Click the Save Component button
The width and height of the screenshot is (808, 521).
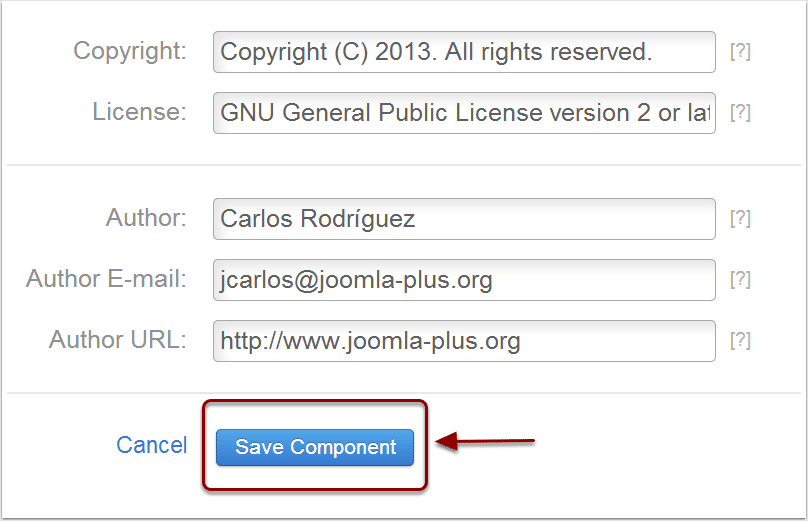click(x=315, y=447)
